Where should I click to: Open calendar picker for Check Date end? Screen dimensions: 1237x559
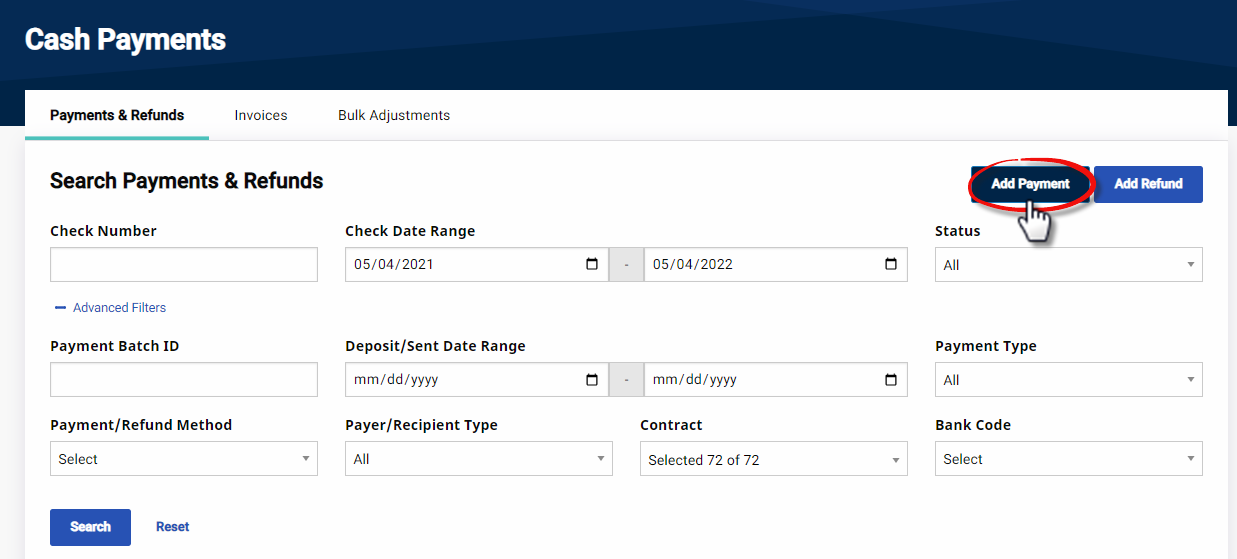[891, 265]
